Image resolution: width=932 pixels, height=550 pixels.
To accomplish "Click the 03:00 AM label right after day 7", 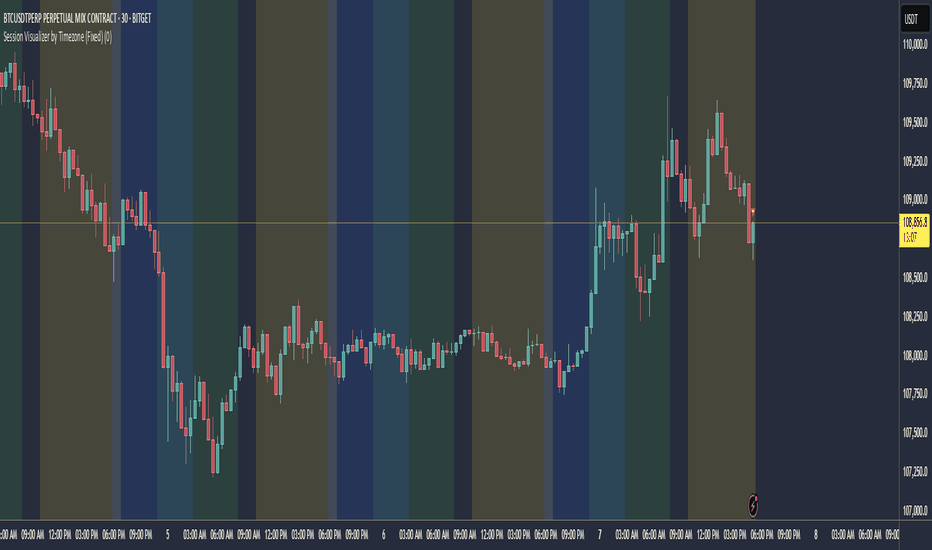I will [626, 535].
